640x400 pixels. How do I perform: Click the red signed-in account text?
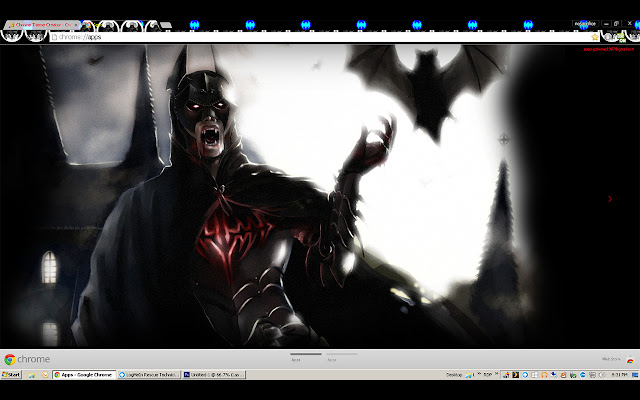[609, 49]
